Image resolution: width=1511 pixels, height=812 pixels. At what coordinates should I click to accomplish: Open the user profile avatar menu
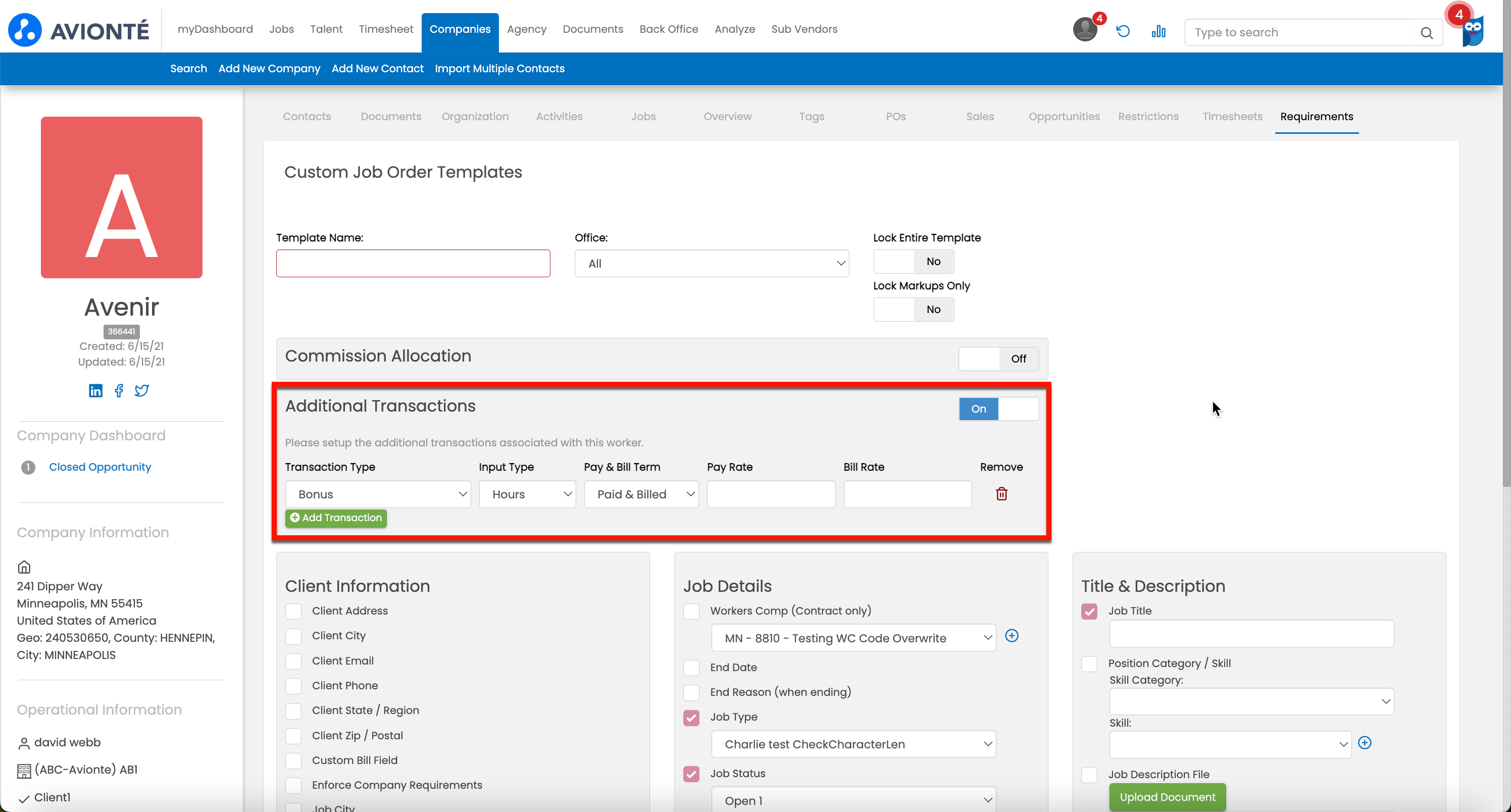pyautogui.click(x=1085, y=29)
